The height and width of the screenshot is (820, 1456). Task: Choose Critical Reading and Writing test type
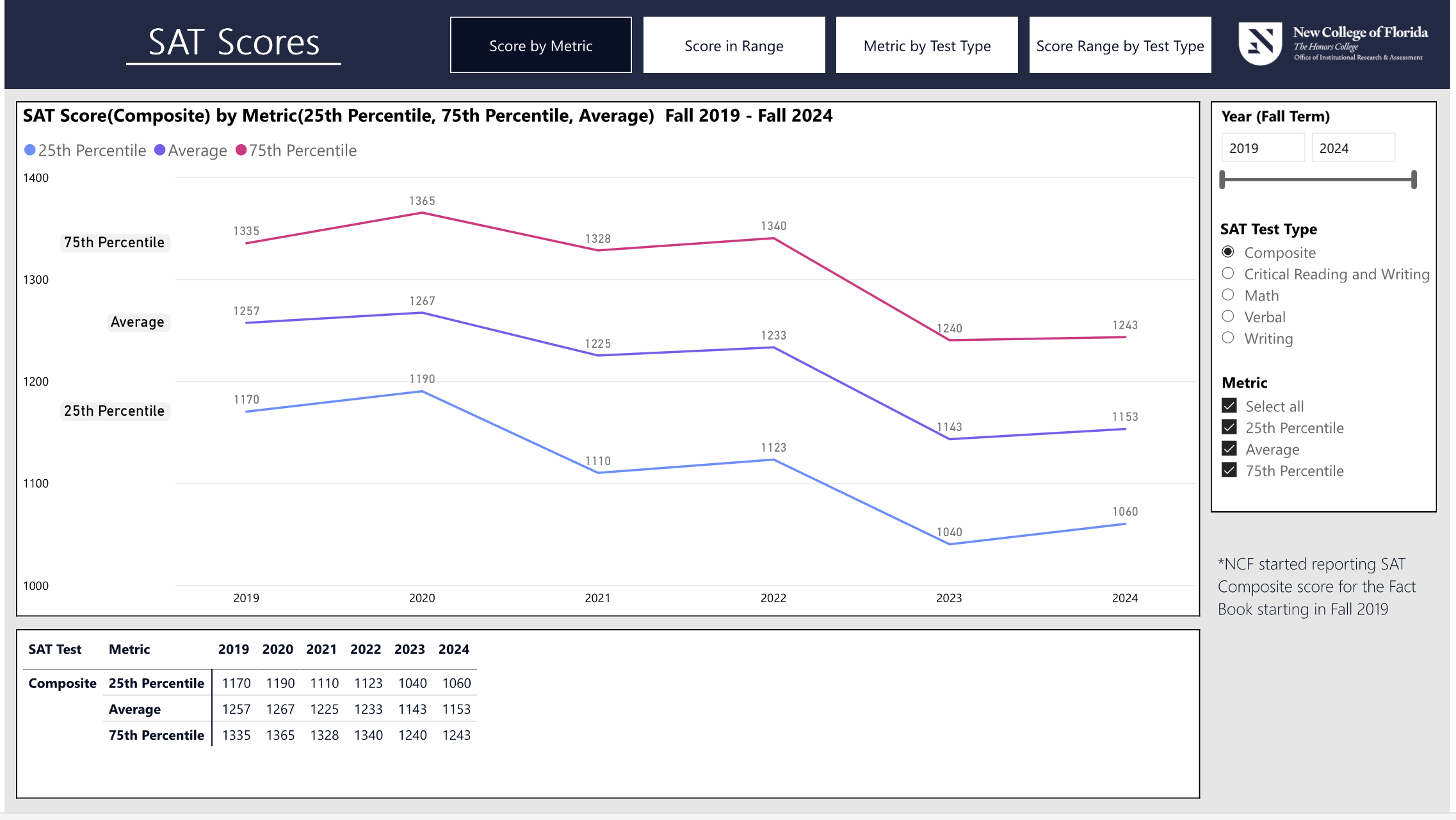(1227, 274)
